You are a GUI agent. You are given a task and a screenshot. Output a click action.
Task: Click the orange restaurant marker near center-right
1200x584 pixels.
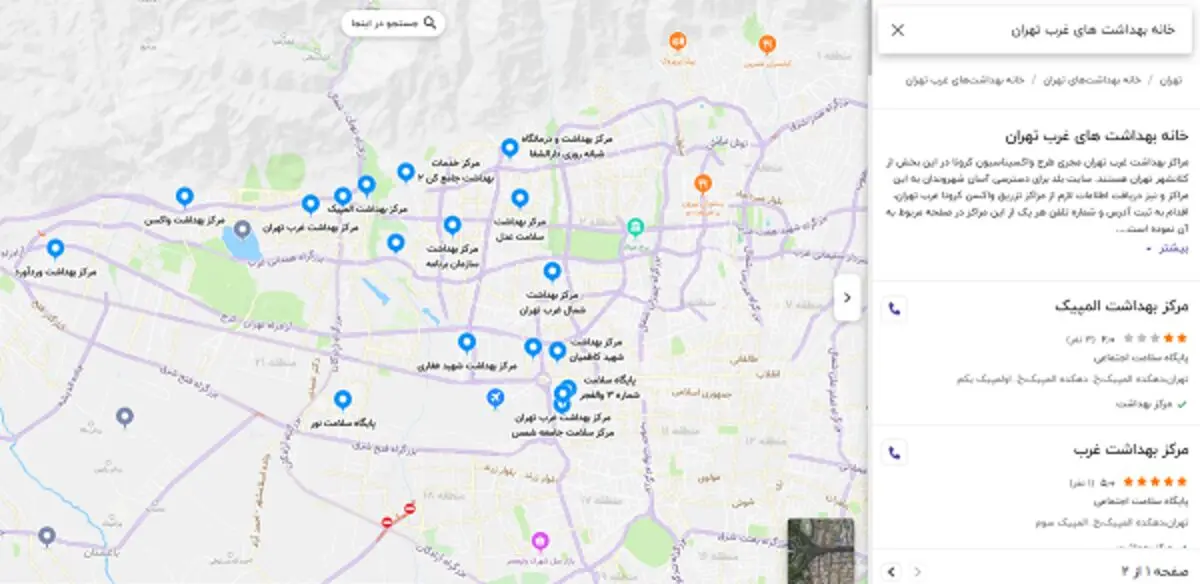tap(702, 185)
